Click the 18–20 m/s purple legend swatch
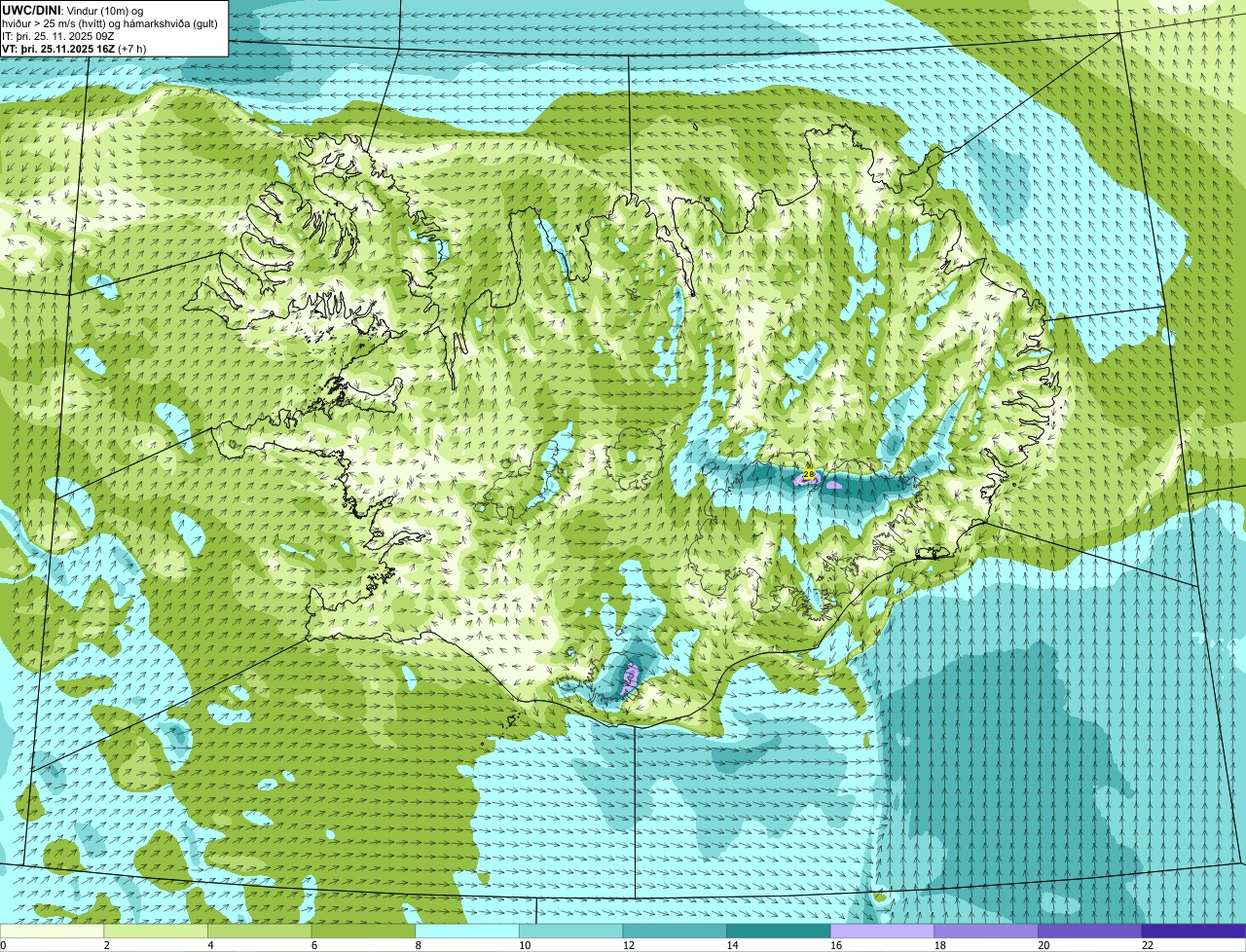Screen dimensions: 1246x952 click(986, 931)
